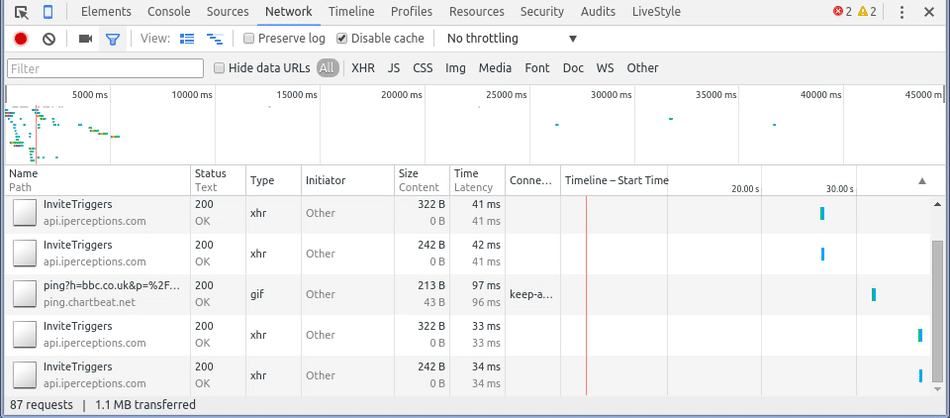Open the Console tab
Viewport: 950px width, 418px height.
tap(169, 12)
